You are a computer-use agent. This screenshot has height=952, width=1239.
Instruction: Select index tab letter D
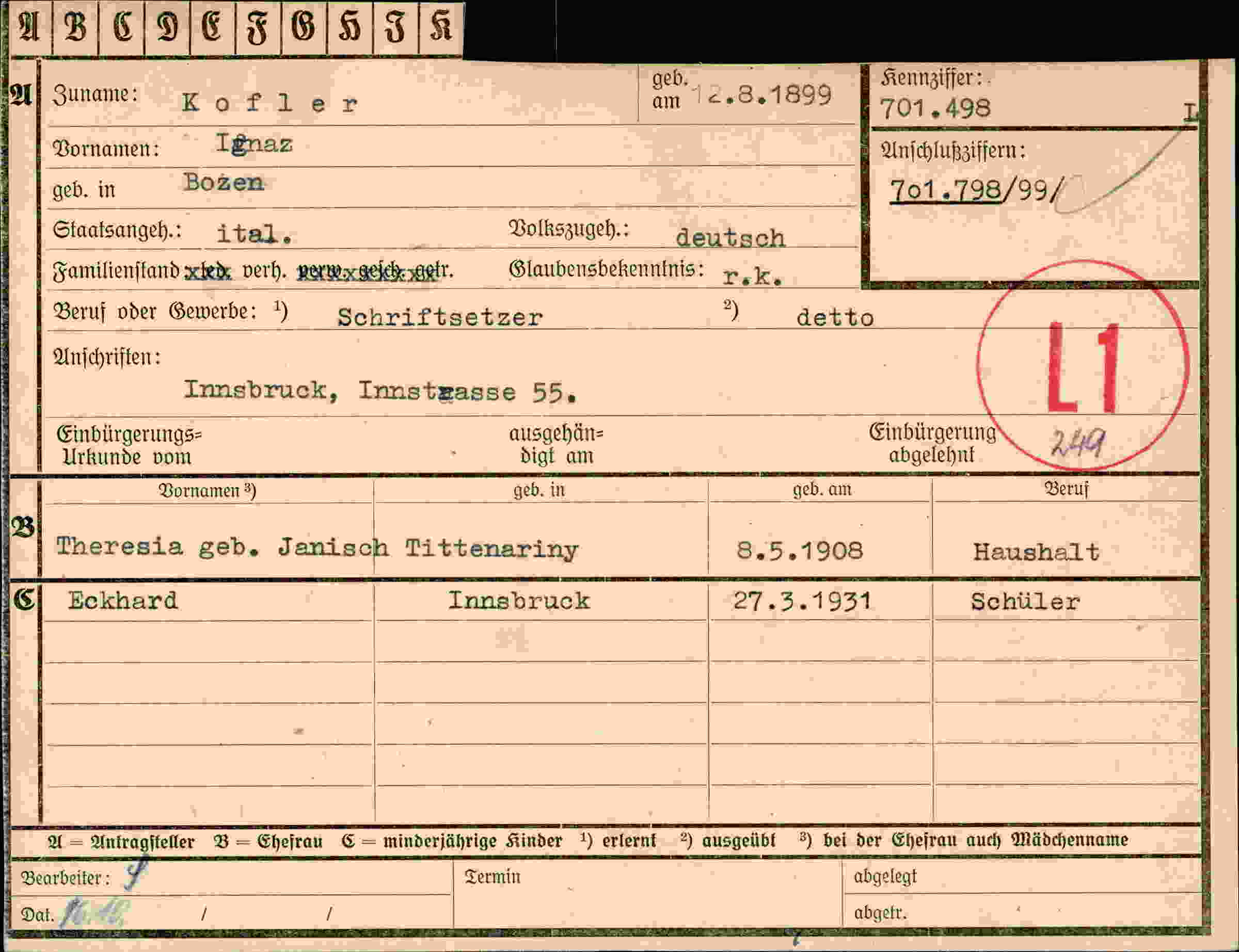167,28
